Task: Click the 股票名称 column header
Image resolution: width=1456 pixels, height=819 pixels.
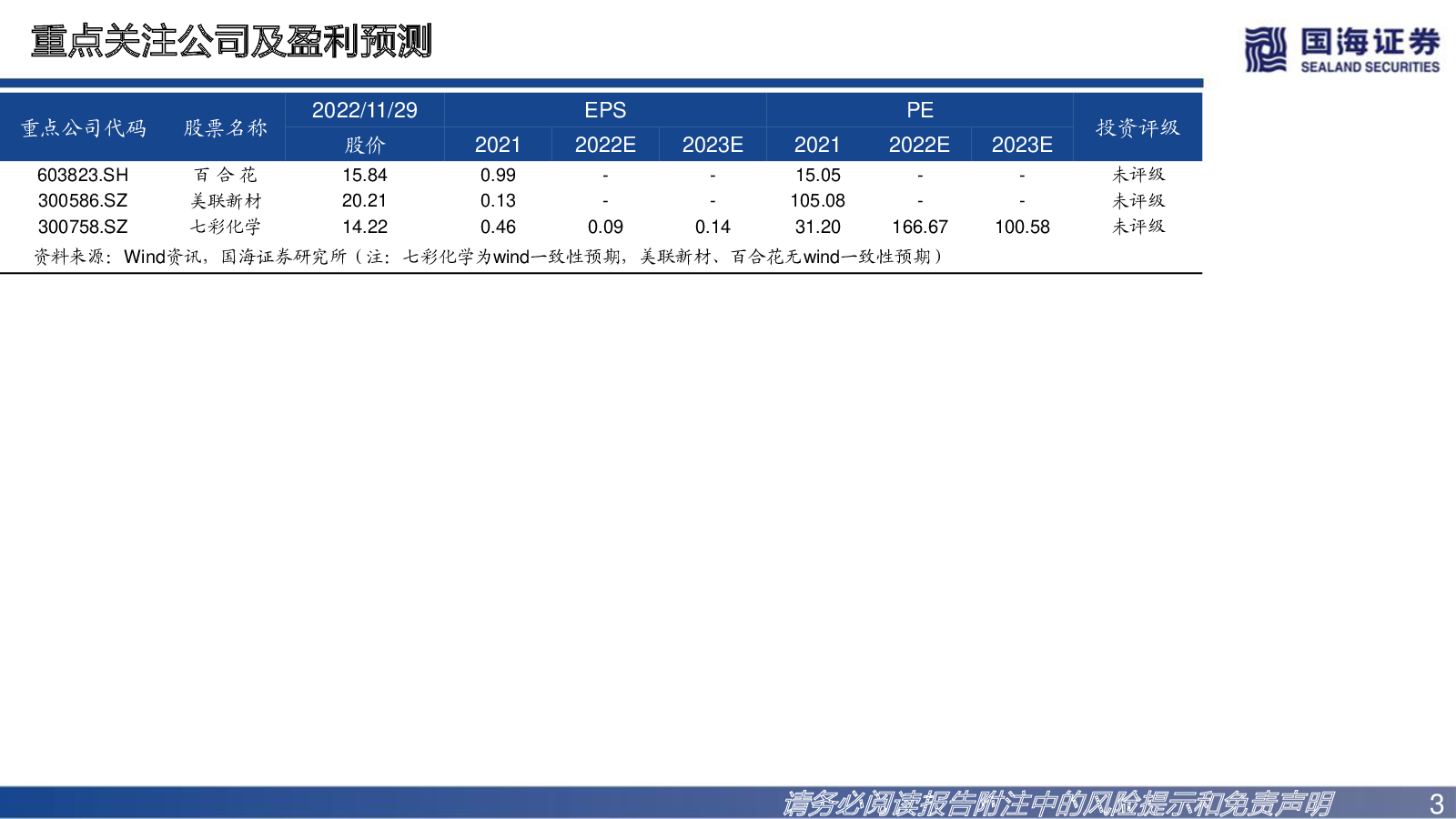Action: (226, 127)
